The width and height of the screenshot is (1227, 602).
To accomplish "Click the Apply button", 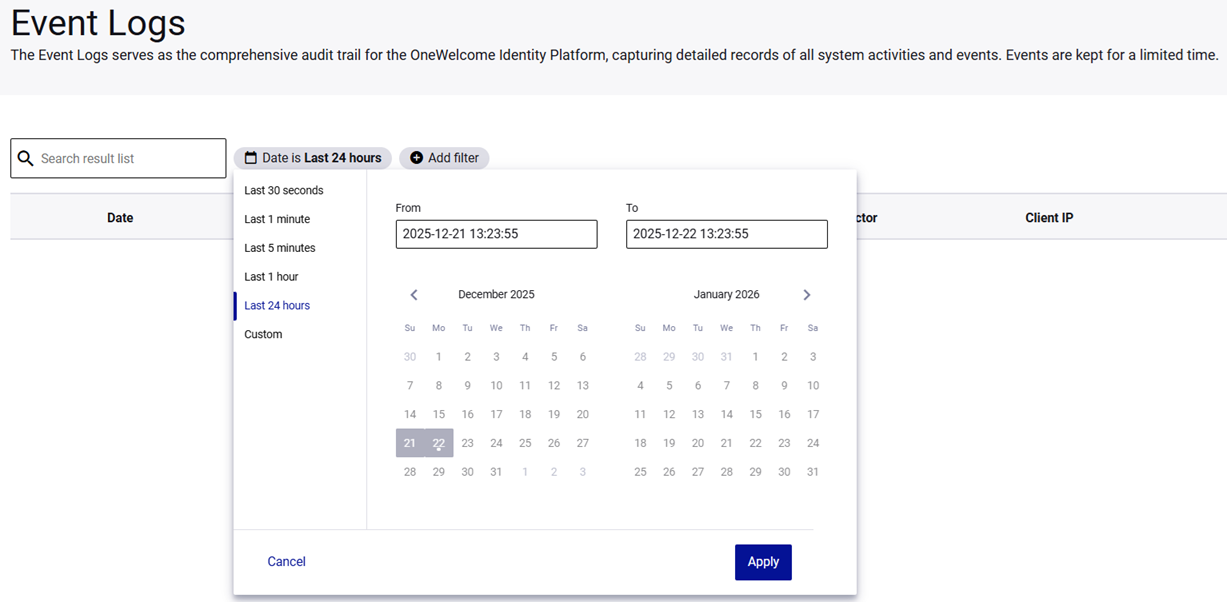I will point(763,562).
